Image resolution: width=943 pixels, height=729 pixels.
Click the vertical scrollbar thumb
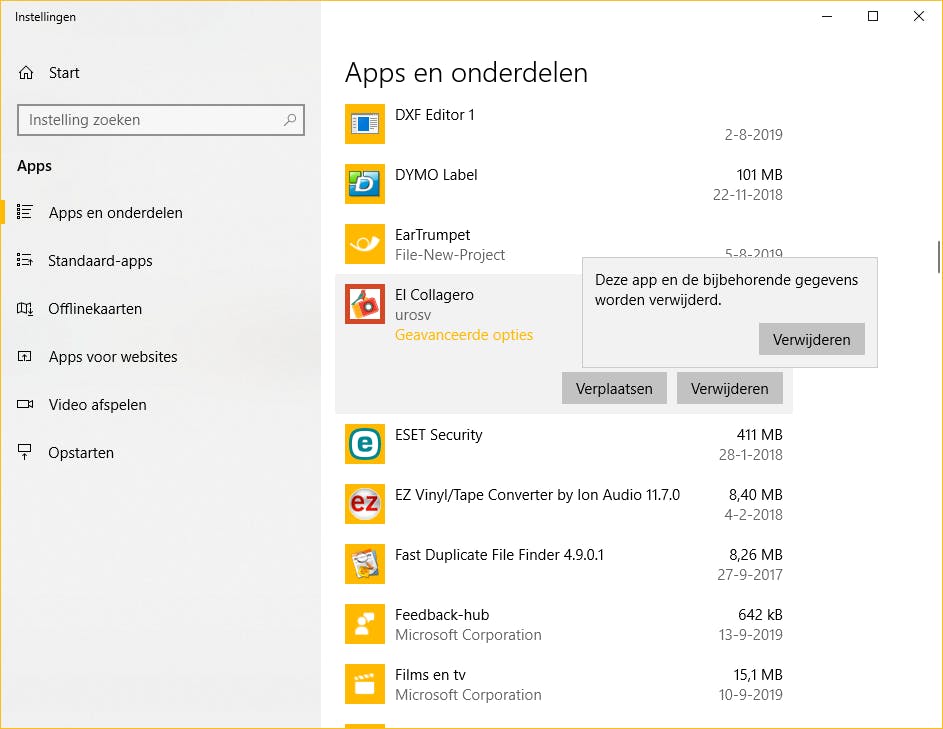(x=938, y=257)
